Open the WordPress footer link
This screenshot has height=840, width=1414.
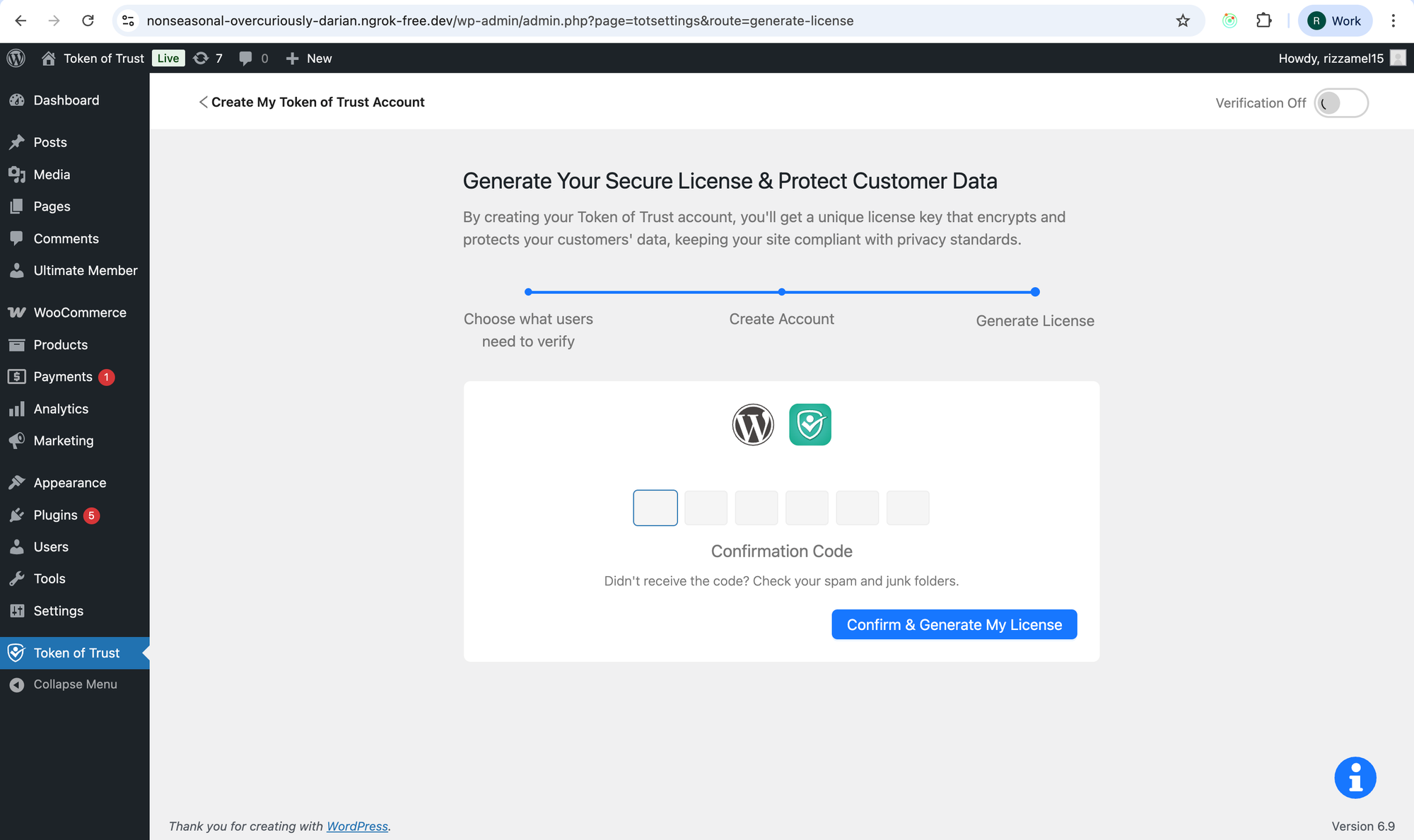[357, 826]
